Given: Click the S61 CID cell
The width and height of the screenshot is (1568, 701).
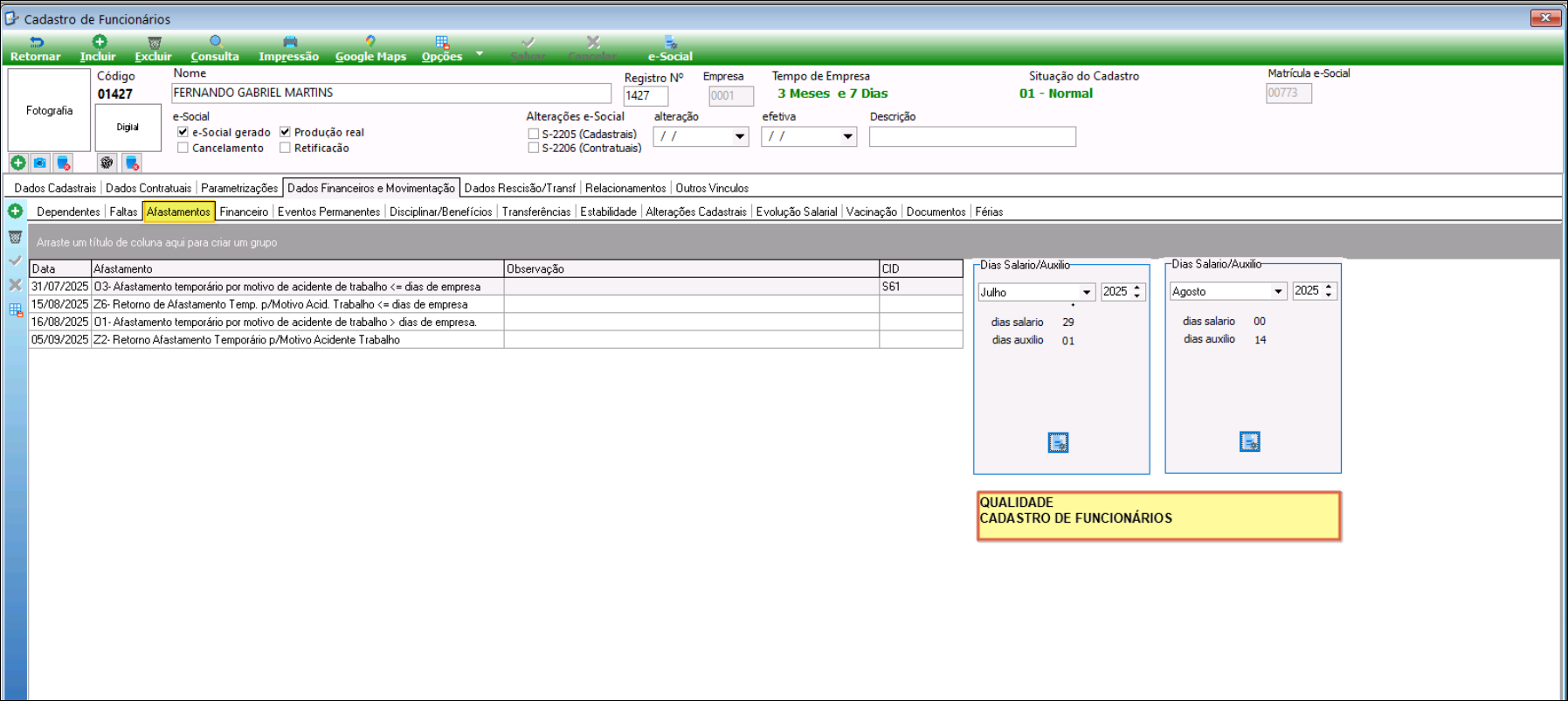Looking at the screenshot, I should click(921, 287).
